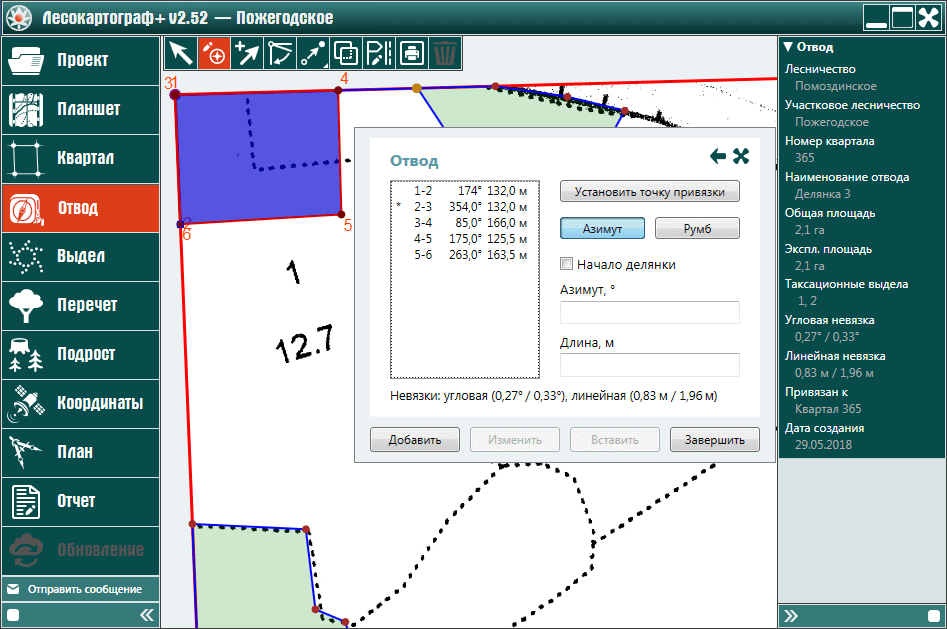Click Установить точку привязки button

(650, 191)
